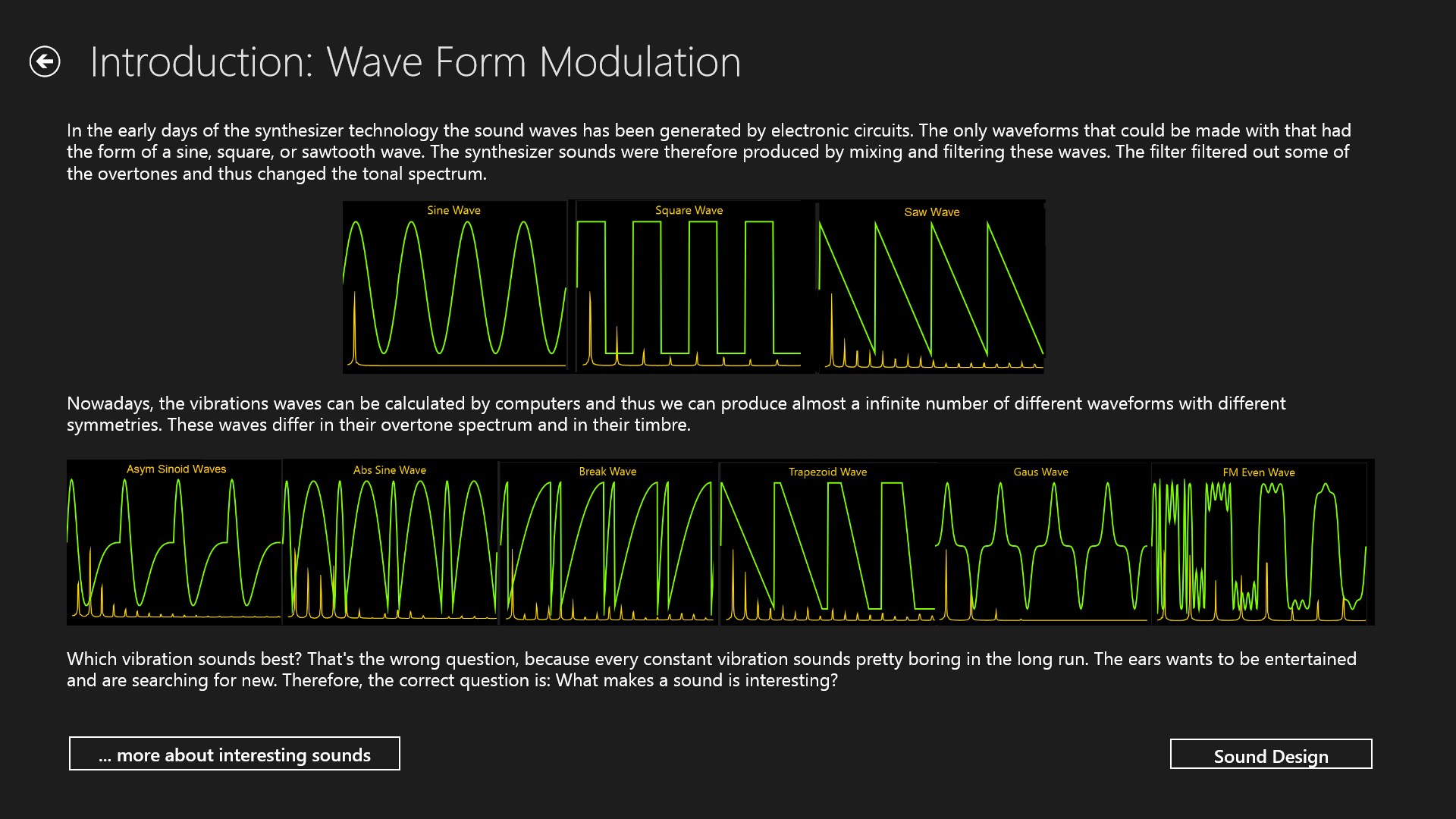The height and width of the screenshot is (819, 1456).
Task: Select the Saw Wave waveform preview
Action: pyautogui.click(x=931, y=287)
